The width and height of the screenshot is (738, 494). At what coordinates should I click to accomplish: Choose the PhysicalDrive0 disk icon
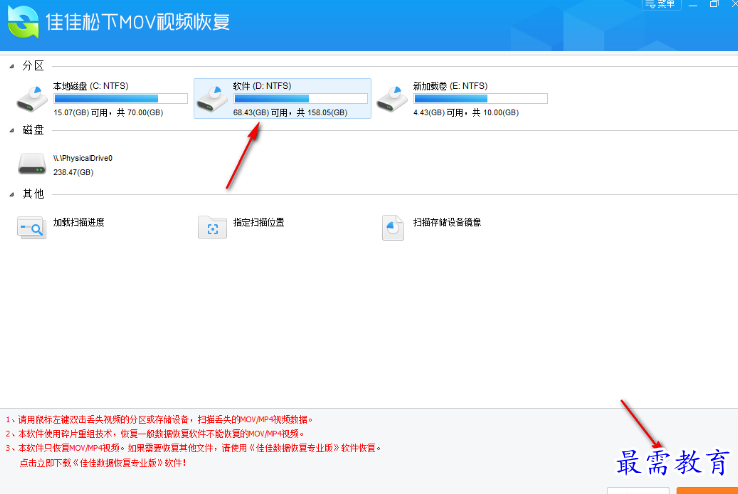pos(32,164)
